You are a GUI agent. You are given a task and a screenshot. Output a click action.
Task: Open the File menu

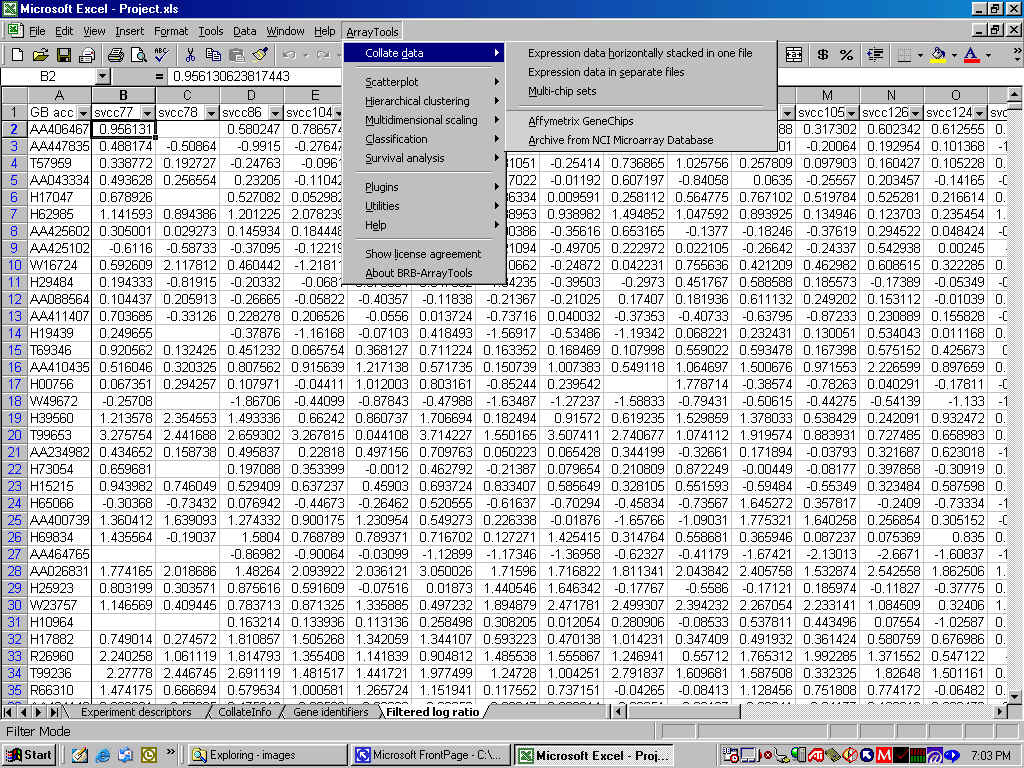(x=37, y=31)
